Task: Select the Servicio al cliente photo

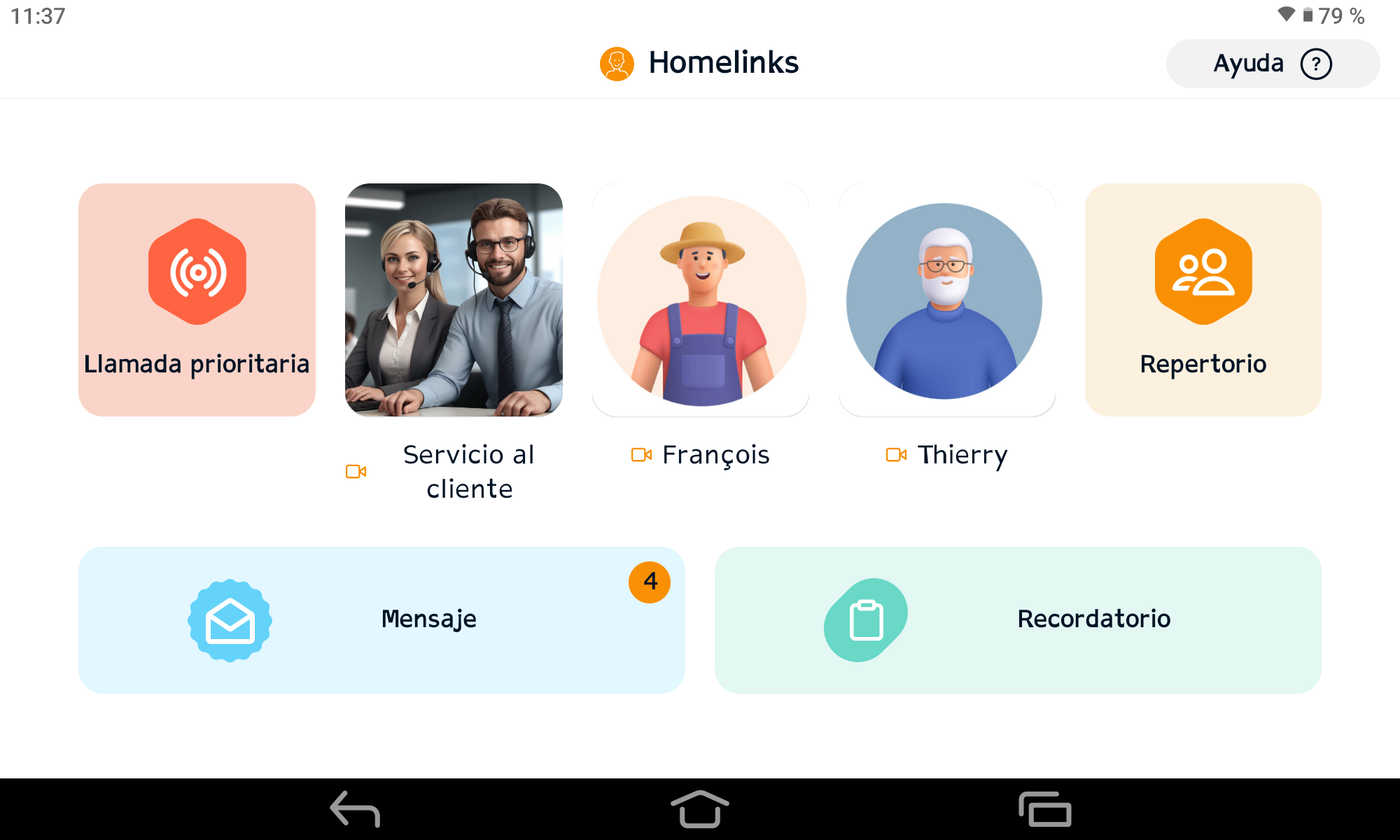Action: (454, 300)
